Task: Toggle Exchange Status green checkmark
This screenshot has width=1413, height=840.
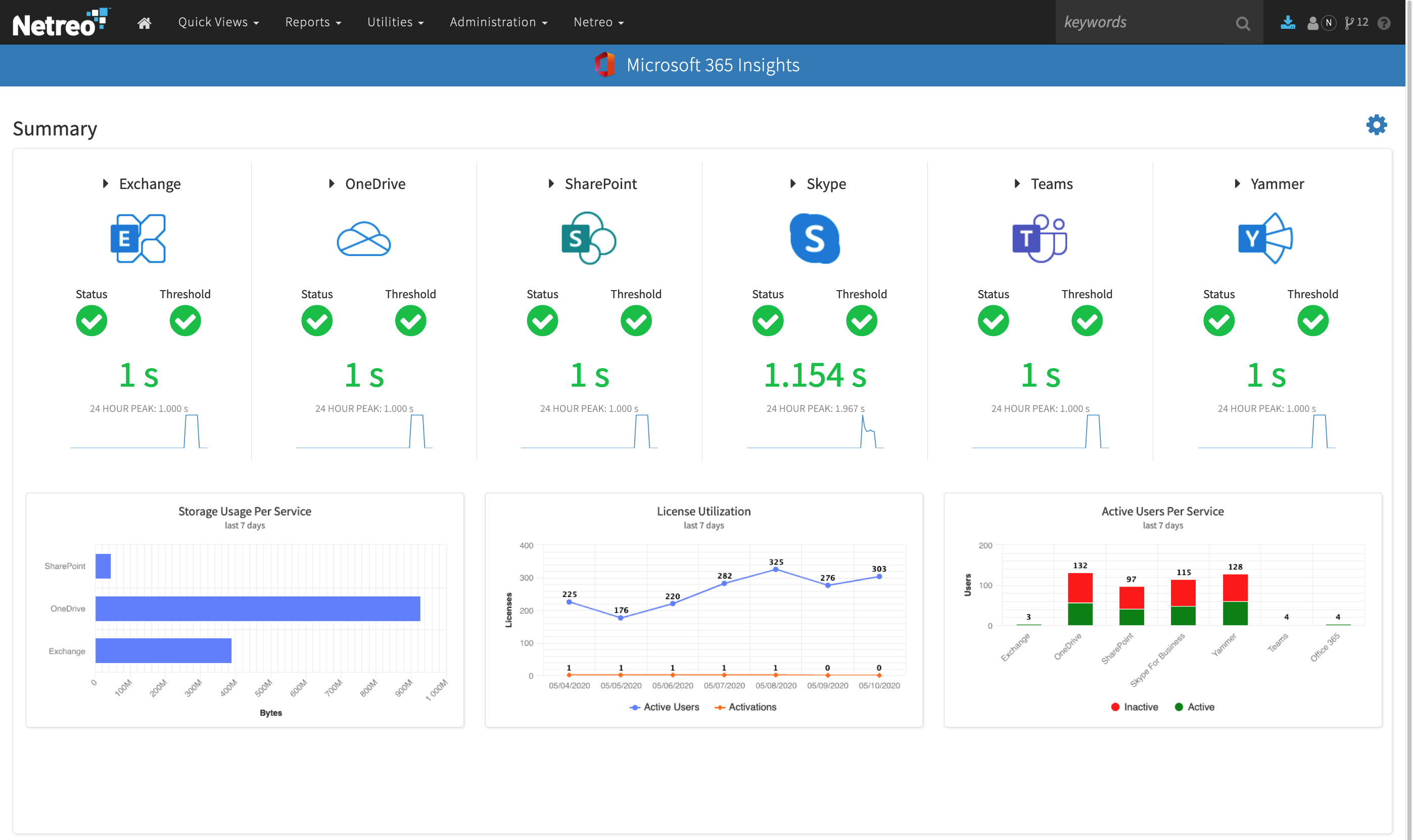Action: pyautogui.click(x=91, y=322)
